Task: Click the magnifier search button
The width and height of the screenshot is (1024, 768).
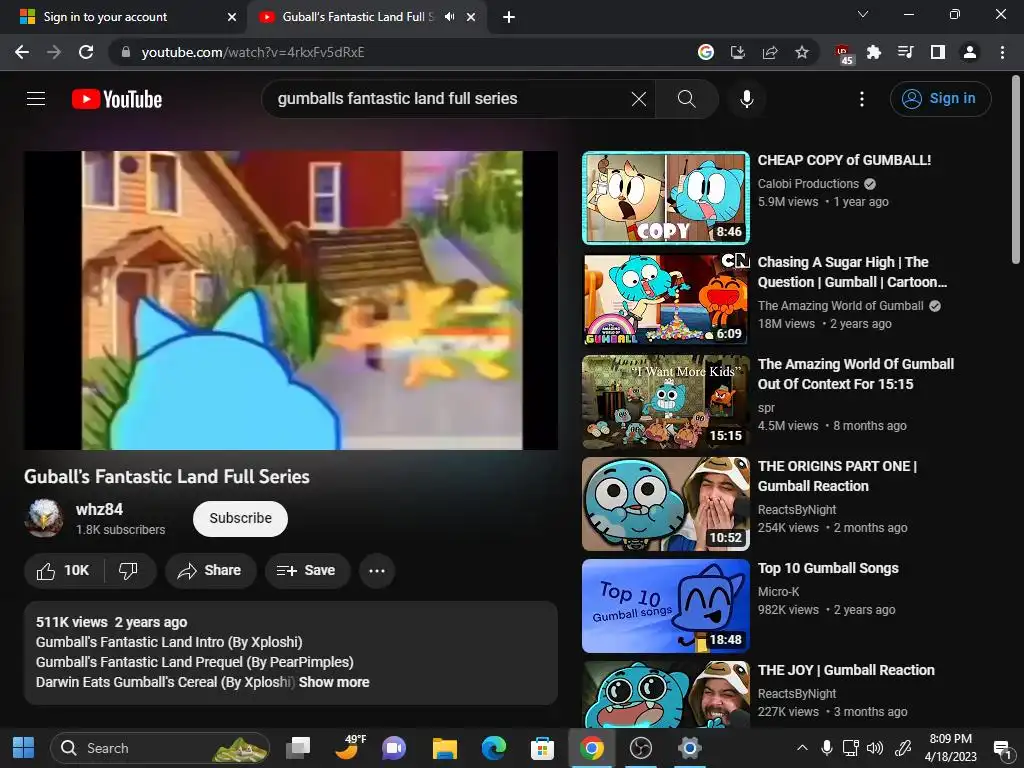Action: (686, 99)
